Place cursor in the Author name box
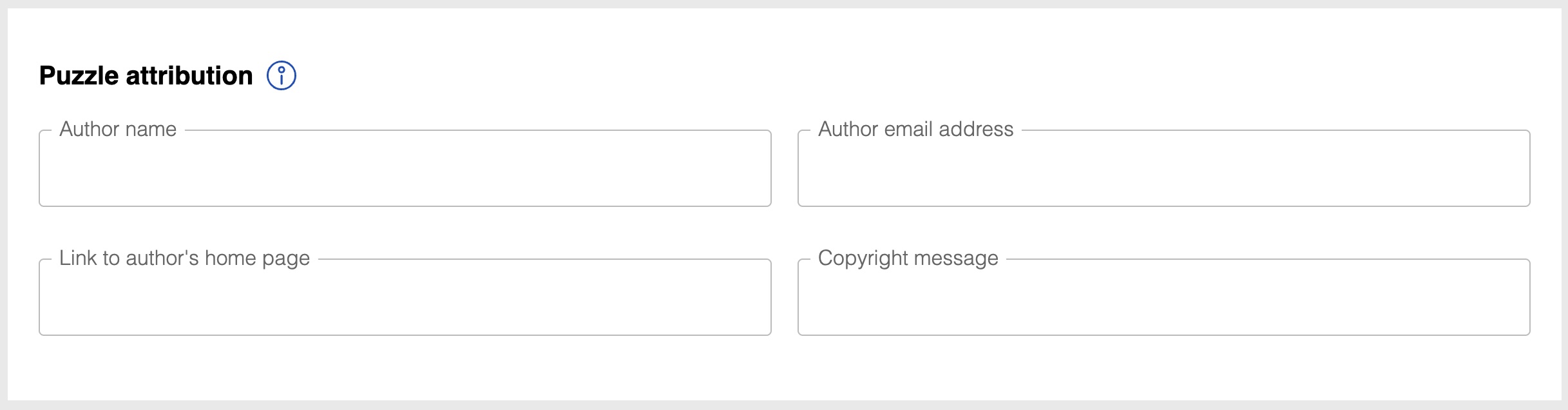 click(x=405, y=168)
